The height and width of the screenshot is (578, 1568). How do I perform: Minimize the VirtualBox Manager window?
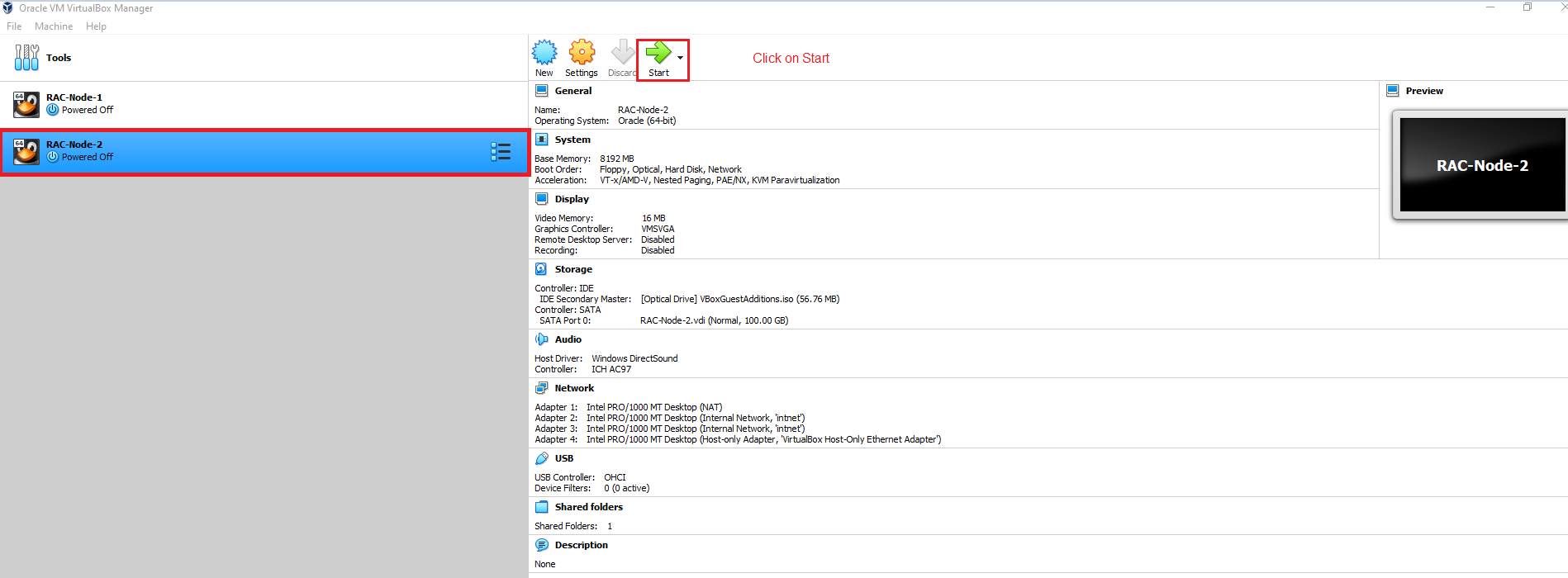tap(1490, 7)
